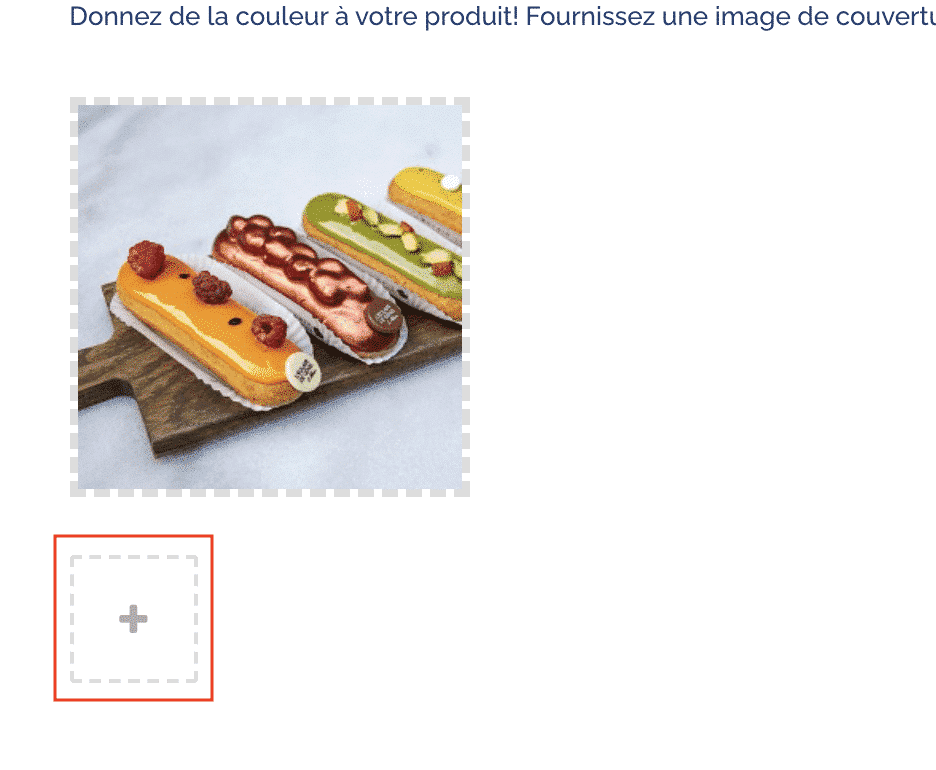Screen dimensions: 936x770
Task: Click the yellow éclair at the photo's edge
Action: click(427, 197)
